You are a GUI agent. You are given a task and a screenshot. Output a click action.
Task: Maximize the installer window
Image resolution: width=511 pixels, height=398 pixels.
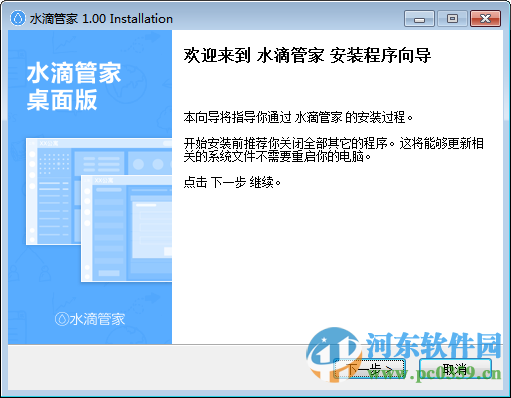(452, 19)
